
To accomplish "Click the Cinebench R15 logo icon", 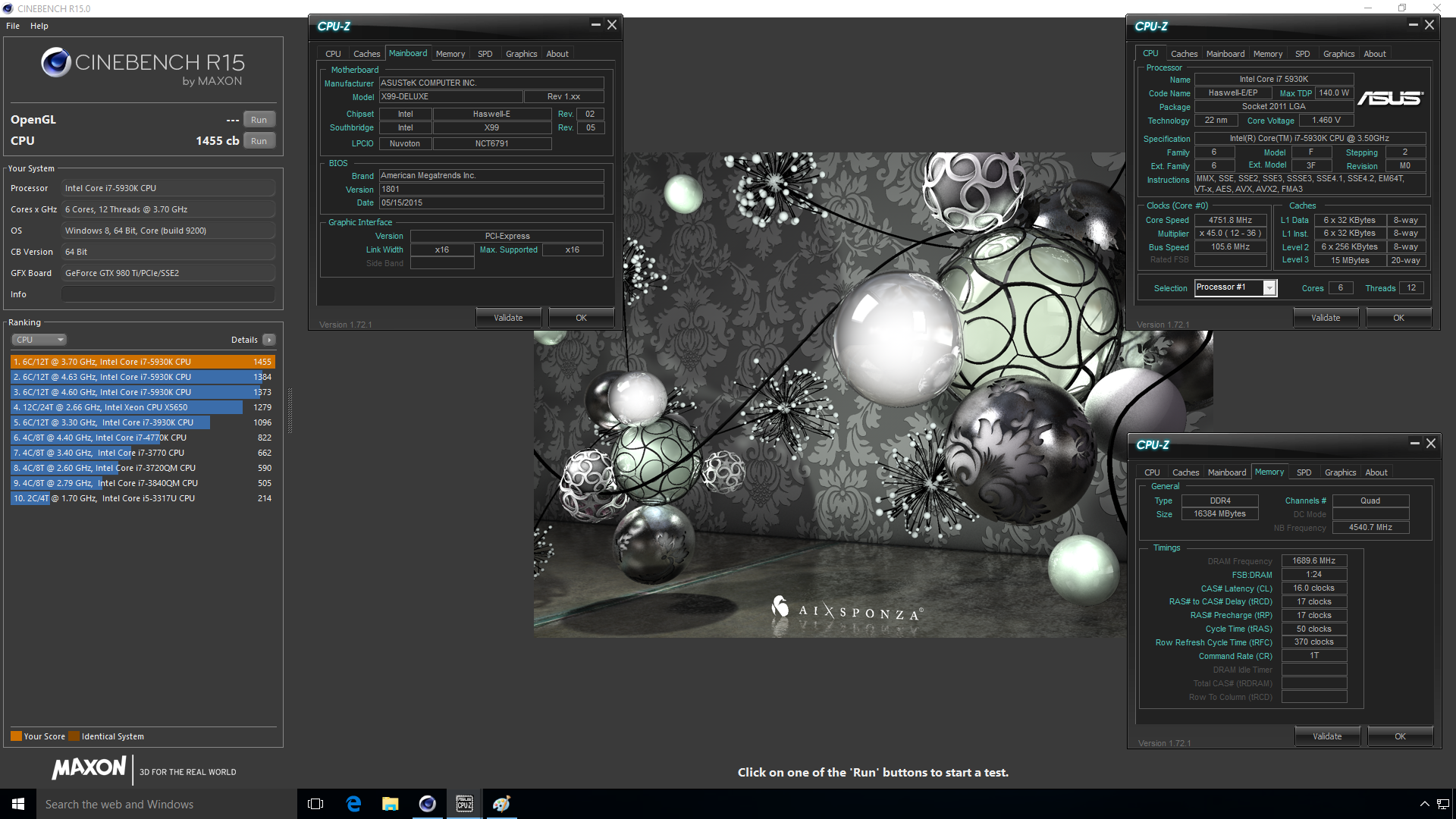I will click(x=56, y=62).
